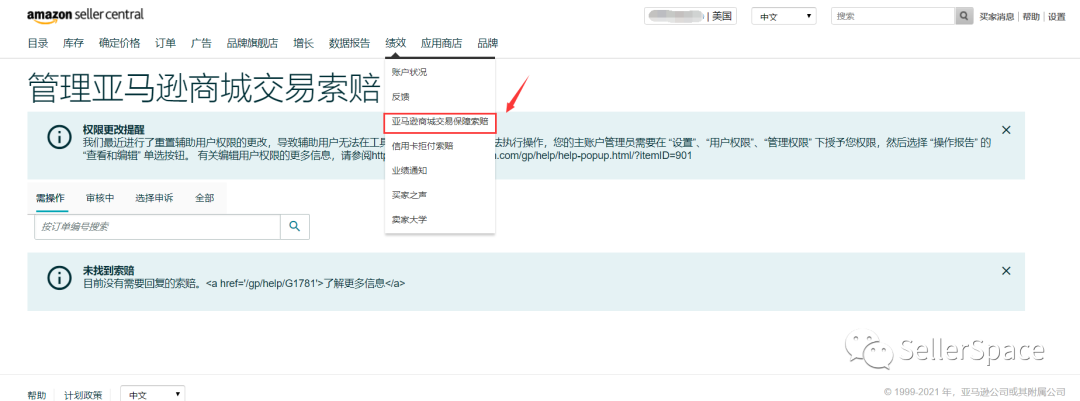Open the 品牌旗舰店 menu
1080x401 pixels.
point(252,43)
